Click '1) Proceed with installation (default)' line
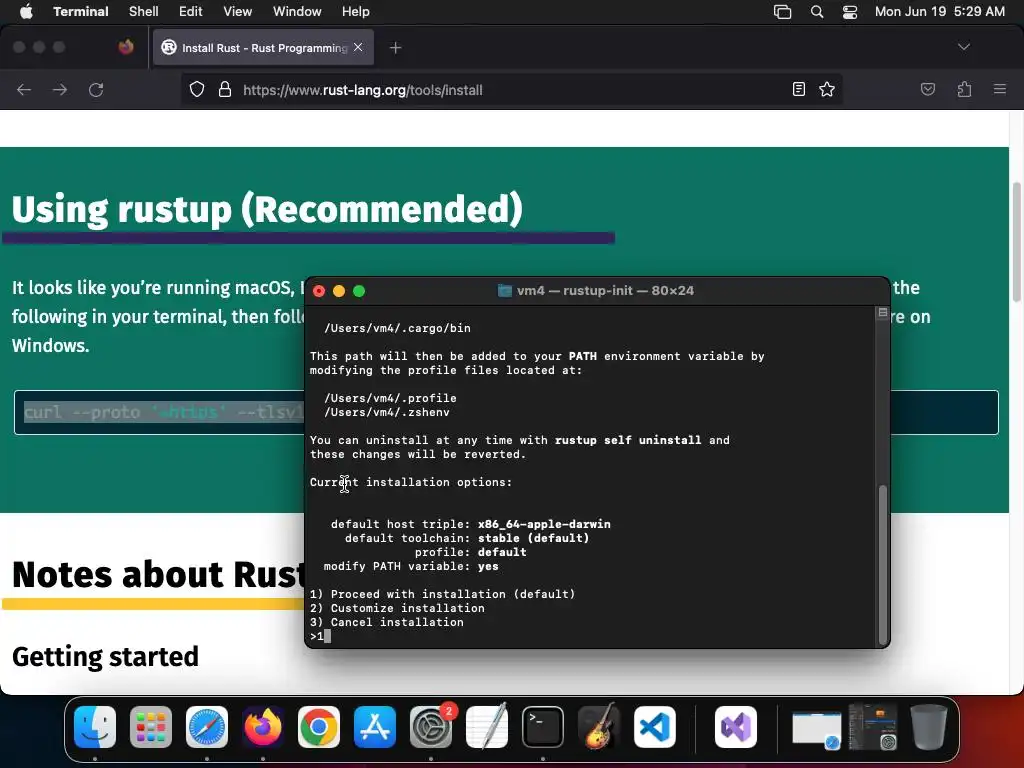This screenshot has width=1024, height=768. point(442,594)
